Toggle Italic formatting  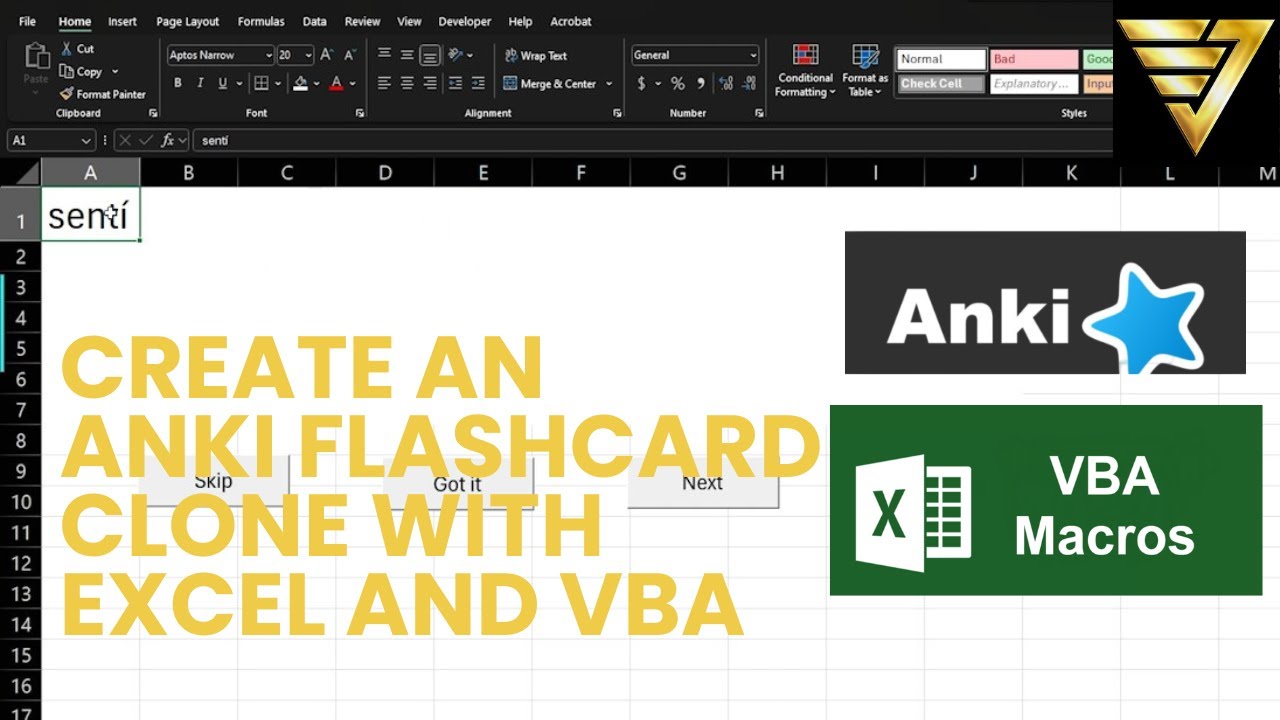[200, 84]
